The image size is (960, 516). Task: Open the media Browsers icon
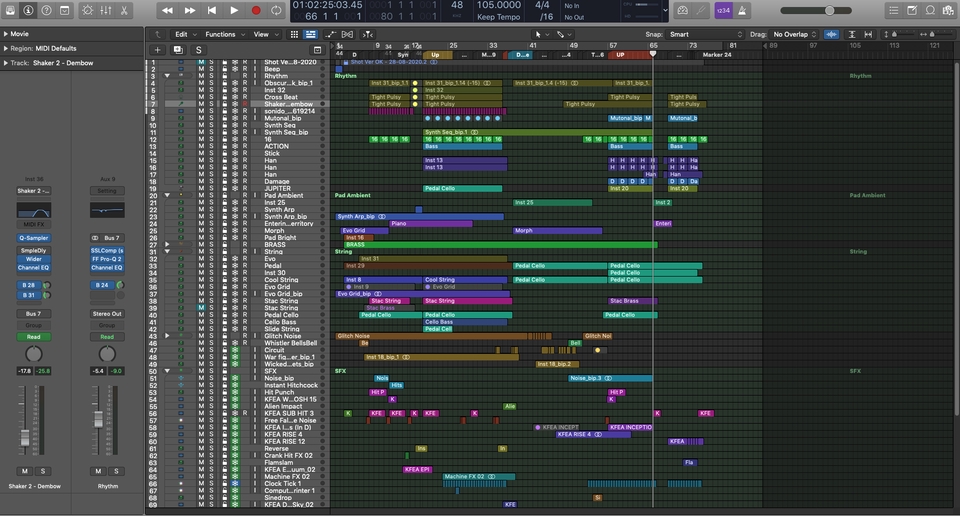coord(948,10)
